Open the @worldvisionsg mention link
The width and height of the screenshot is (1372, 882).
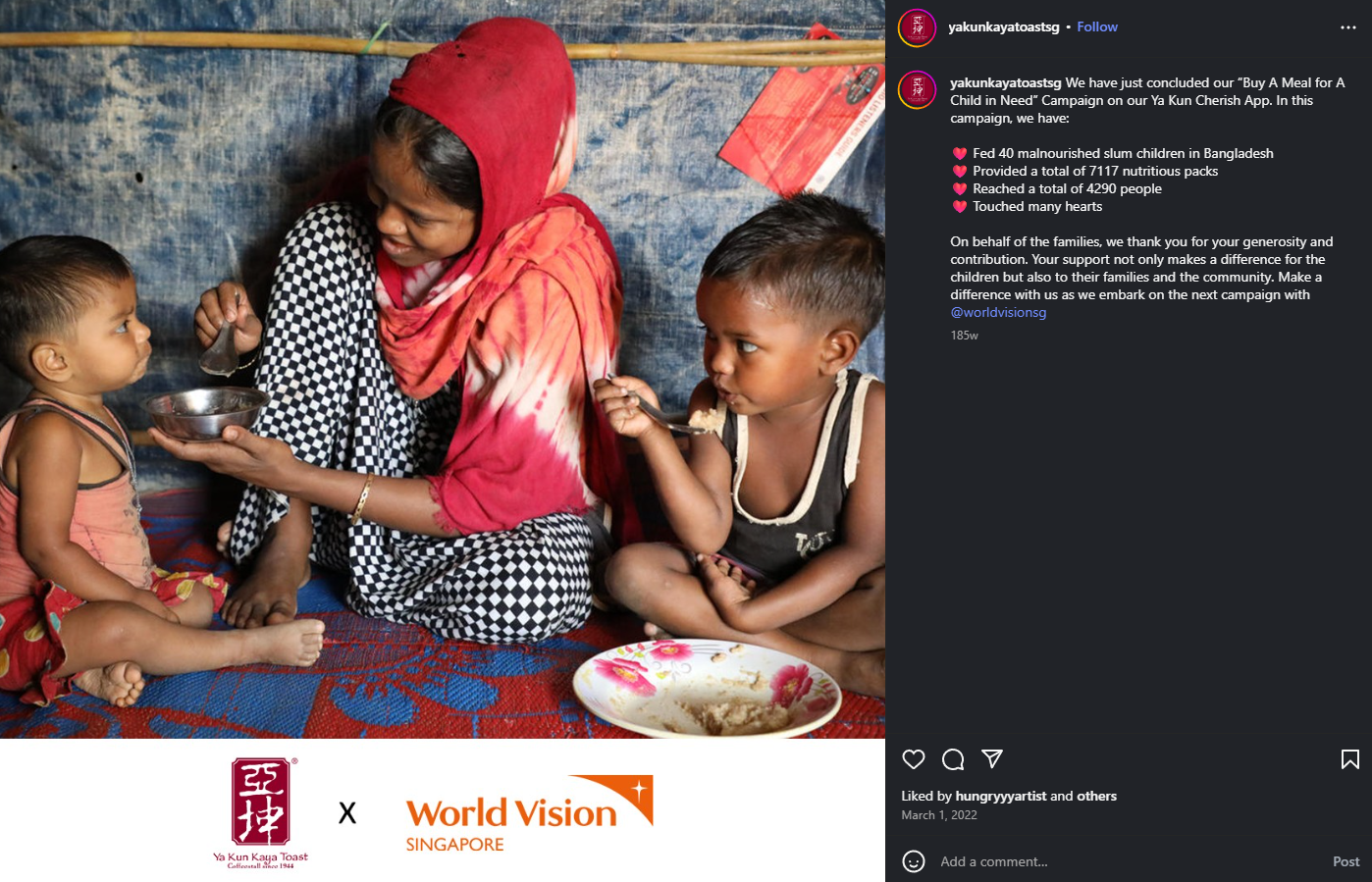[x=998, y=312]
